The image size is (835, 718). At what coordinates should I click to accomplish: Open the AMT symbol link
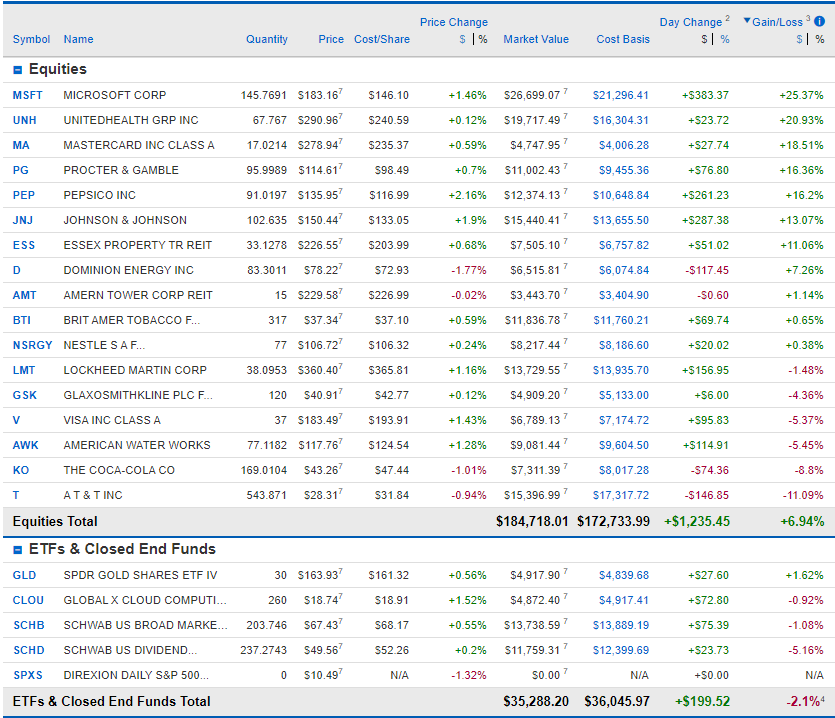[24, 296]
